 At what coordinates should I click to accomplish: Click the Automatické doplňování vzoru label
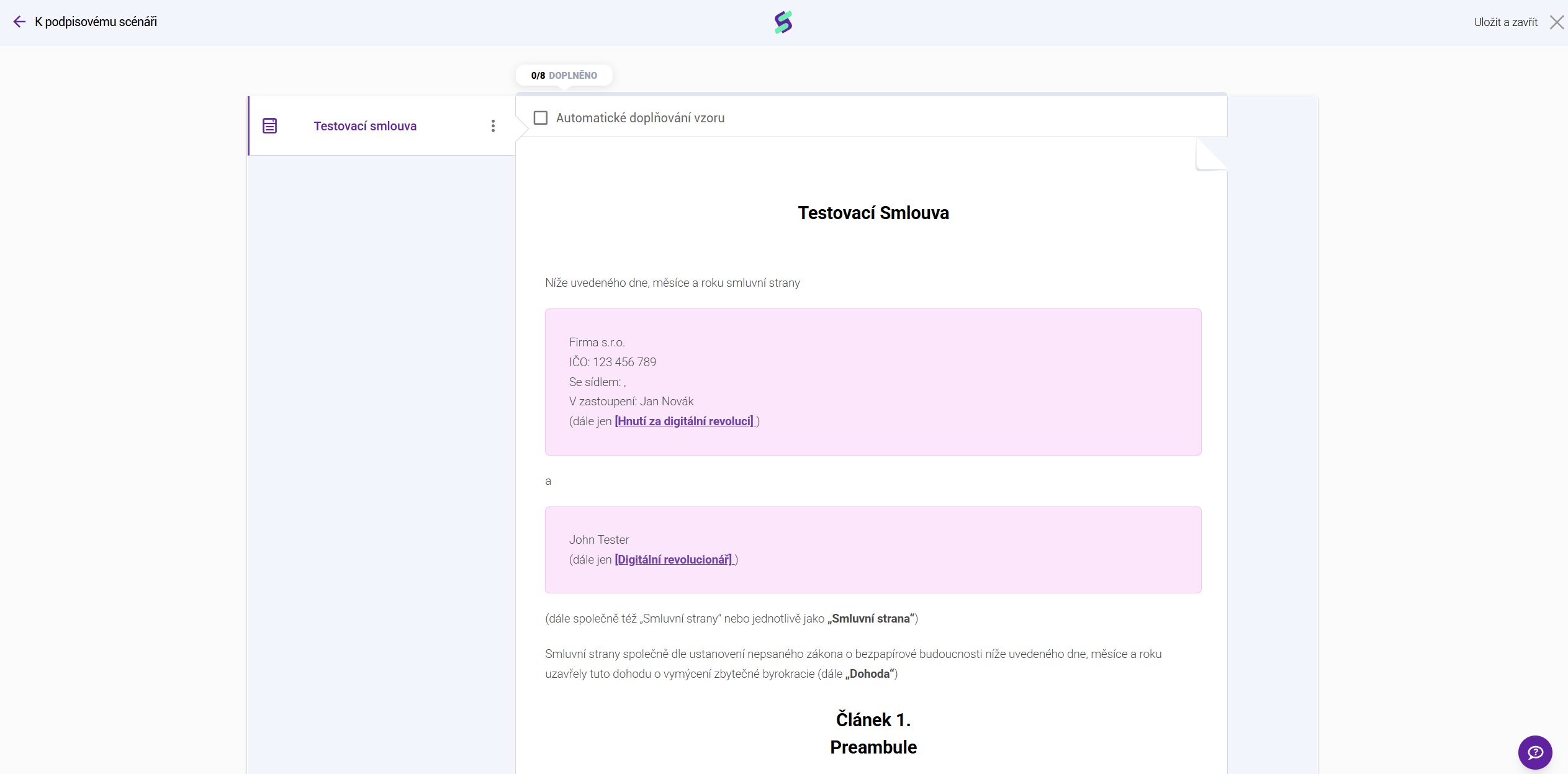coord(640,118)
